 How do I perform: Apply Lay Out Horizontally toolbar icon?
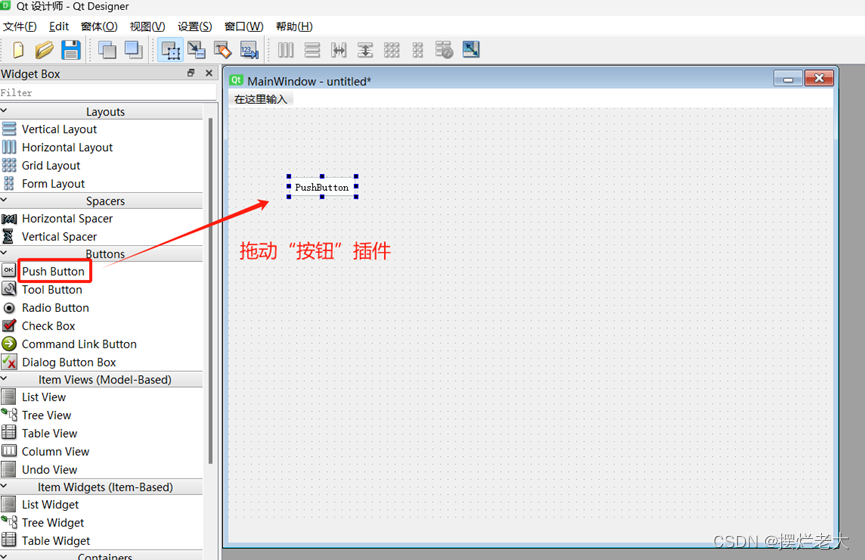(x=286, y=50)
